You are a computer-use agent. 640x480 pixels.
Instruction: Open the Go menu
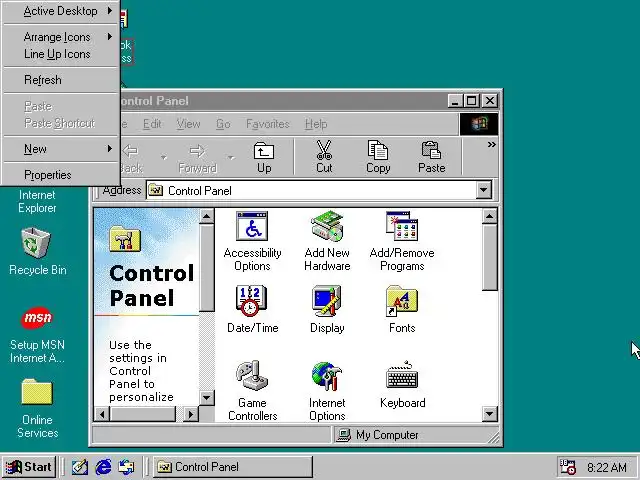click(223, 124)
